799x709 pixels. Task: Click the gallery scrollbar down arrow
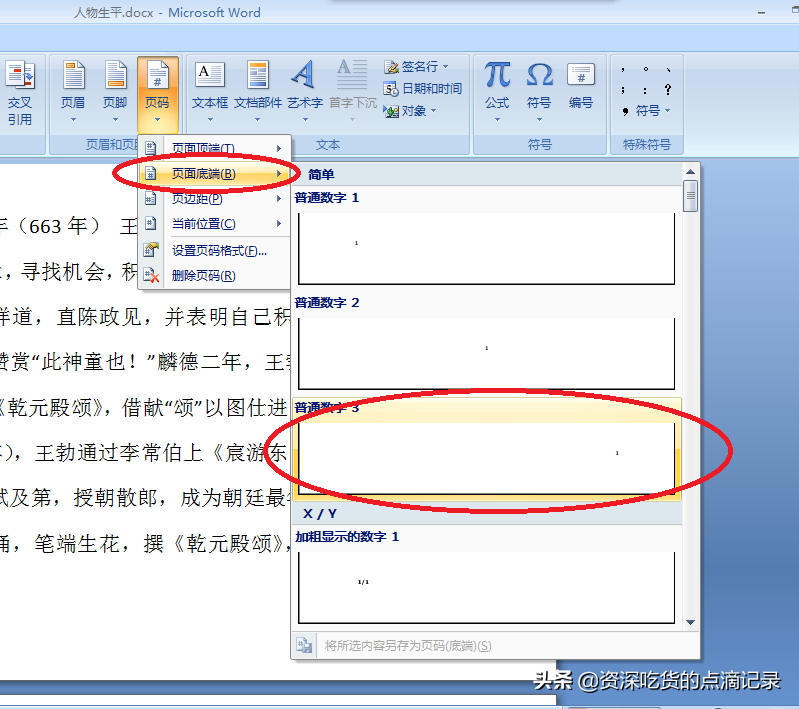click(x=690, y=622)
